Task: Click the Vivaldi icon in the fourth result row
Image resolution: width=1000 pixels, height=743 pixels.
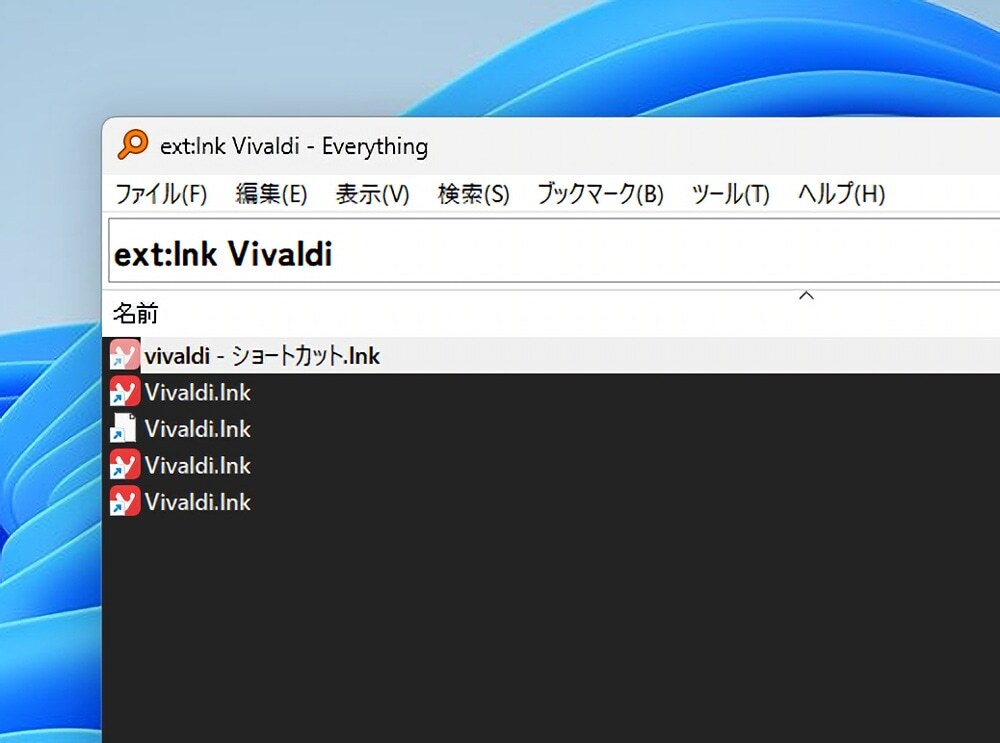Action: [x=124, y=465]
